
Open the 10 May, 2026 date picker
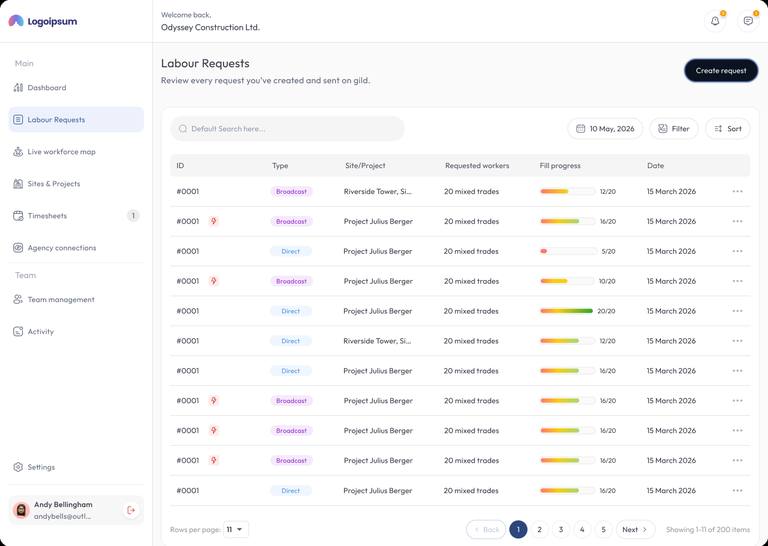605,129
